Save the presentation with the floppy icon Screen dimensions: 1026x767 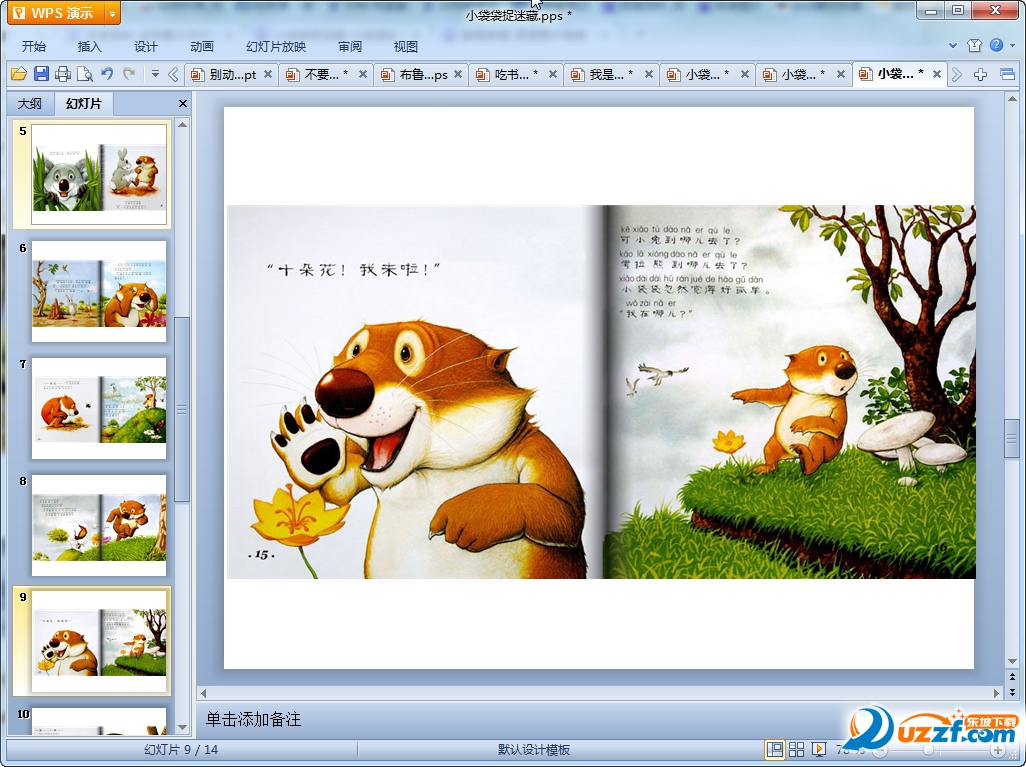(x=41, y=74)
